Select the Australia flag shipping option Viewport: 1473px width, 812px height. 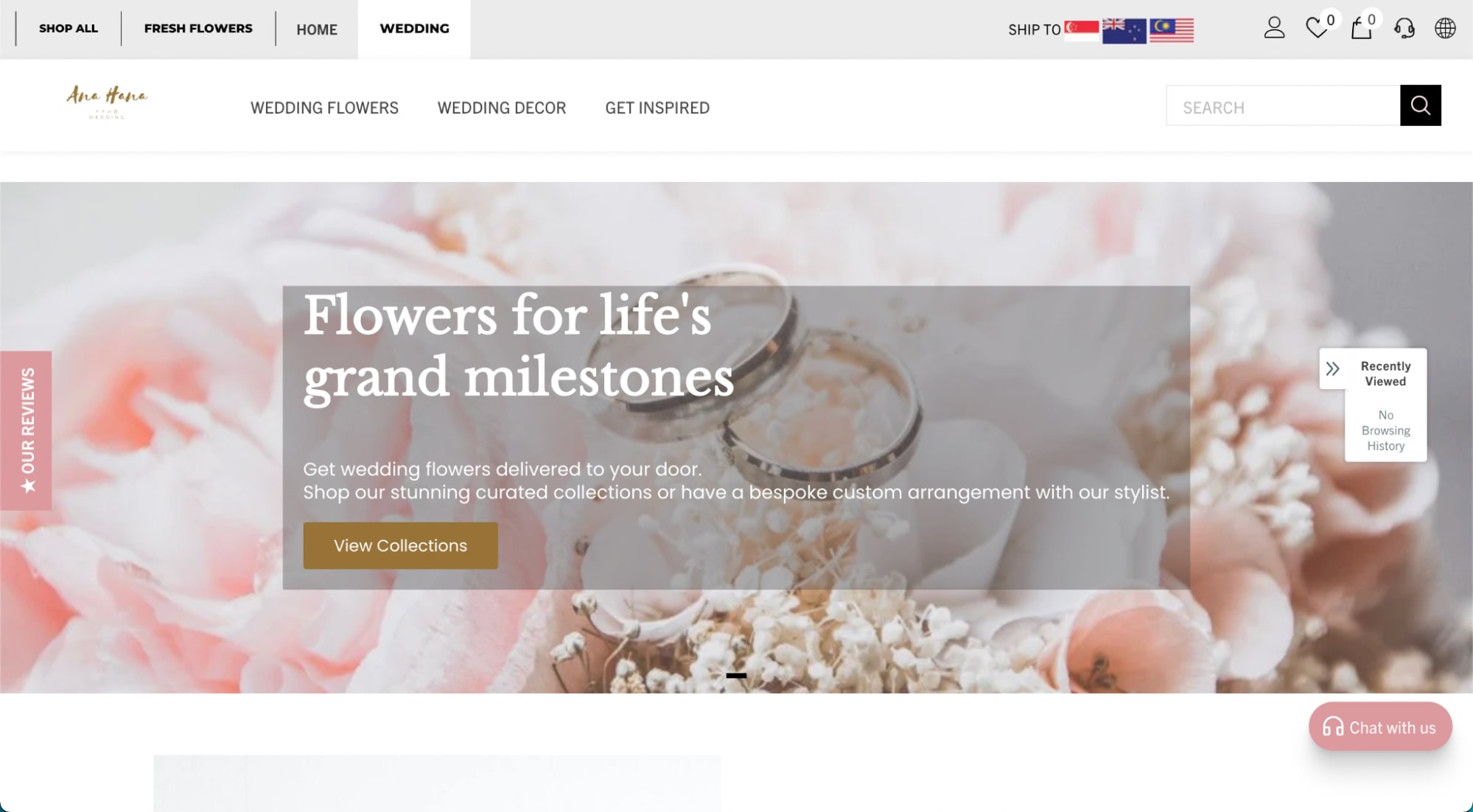1124,30
